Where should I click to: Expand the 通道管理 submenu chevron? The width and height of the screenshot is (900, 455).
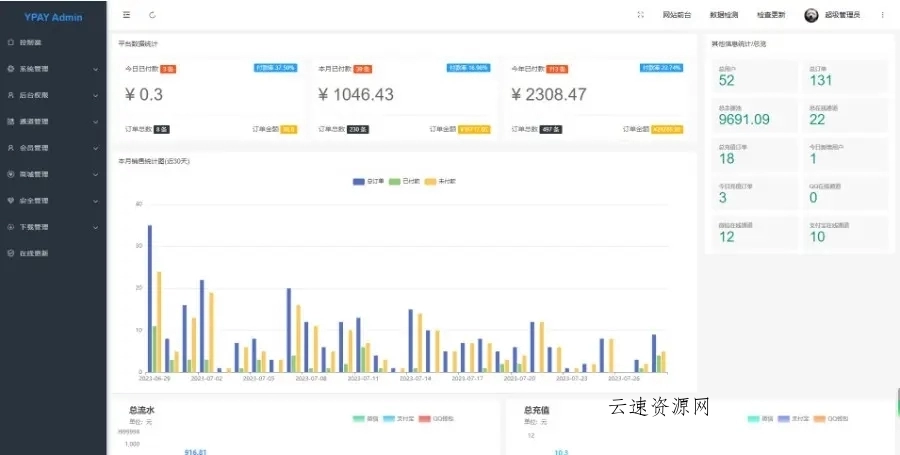click(x=95, y=122)
